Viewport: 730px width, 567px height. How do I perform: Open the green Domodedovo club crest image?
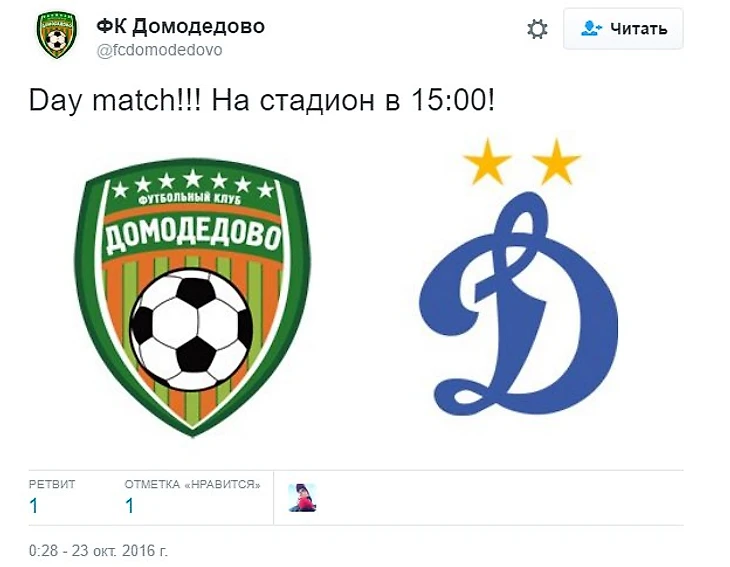[x=192, y=298]
